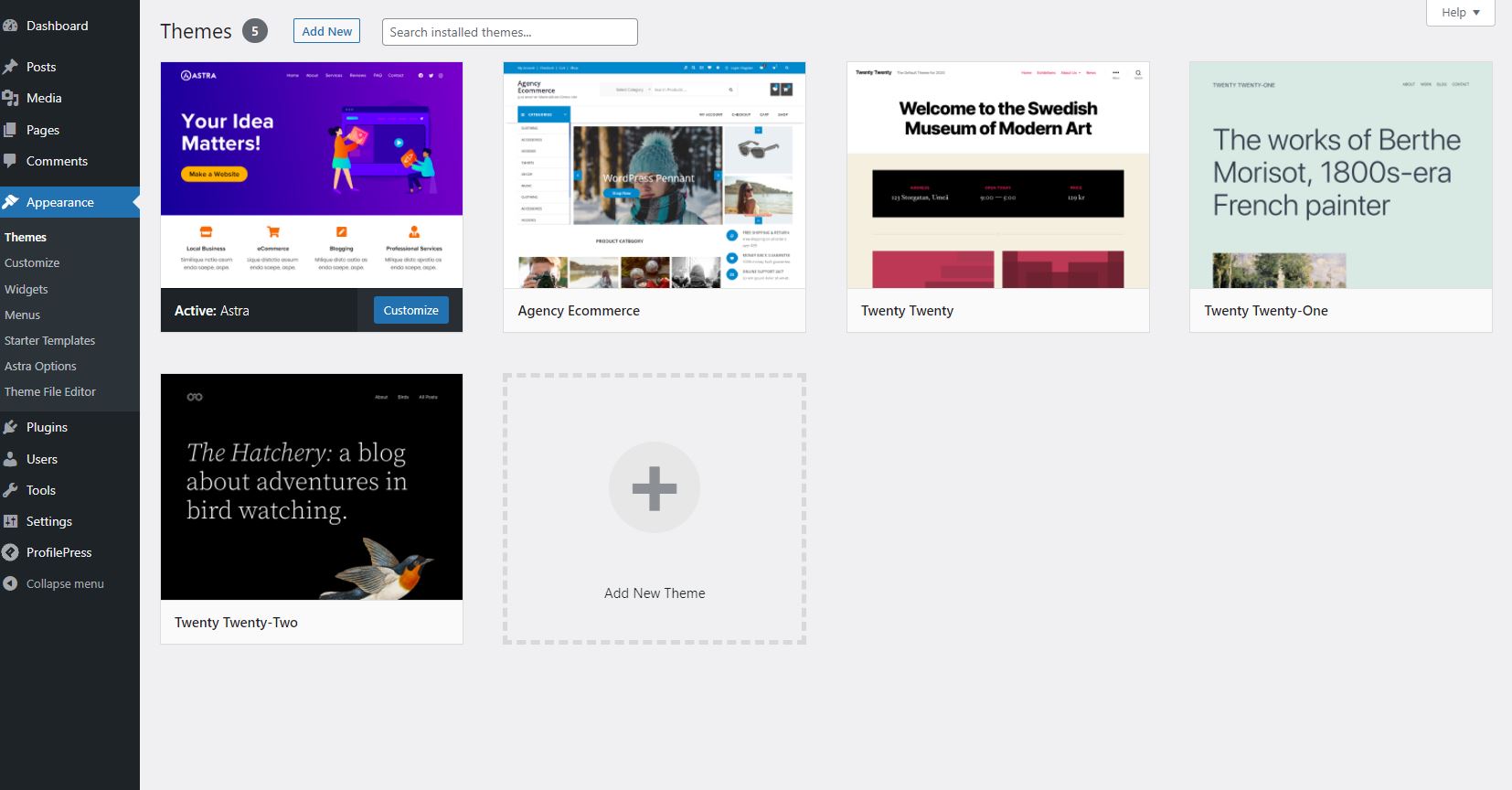Click the plus icon in Add New Theme

[x=655, y=487]
